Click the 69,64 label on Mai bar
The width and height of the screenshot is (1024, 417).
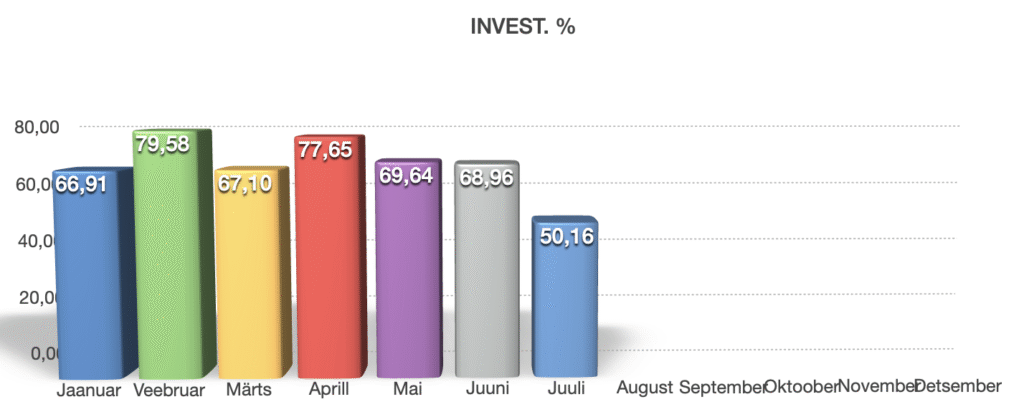click(x=406, y=176)
